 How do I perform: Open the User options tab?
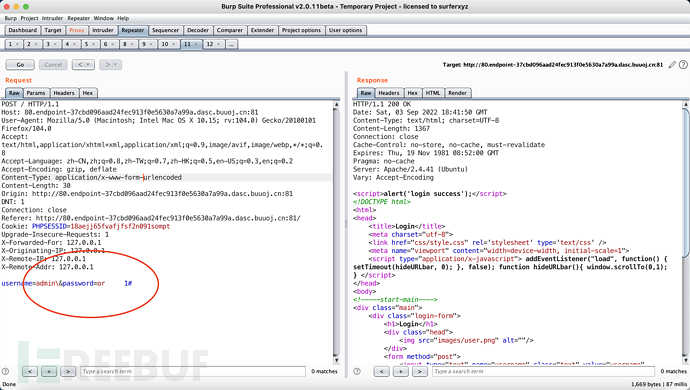[x=345, y=30]
